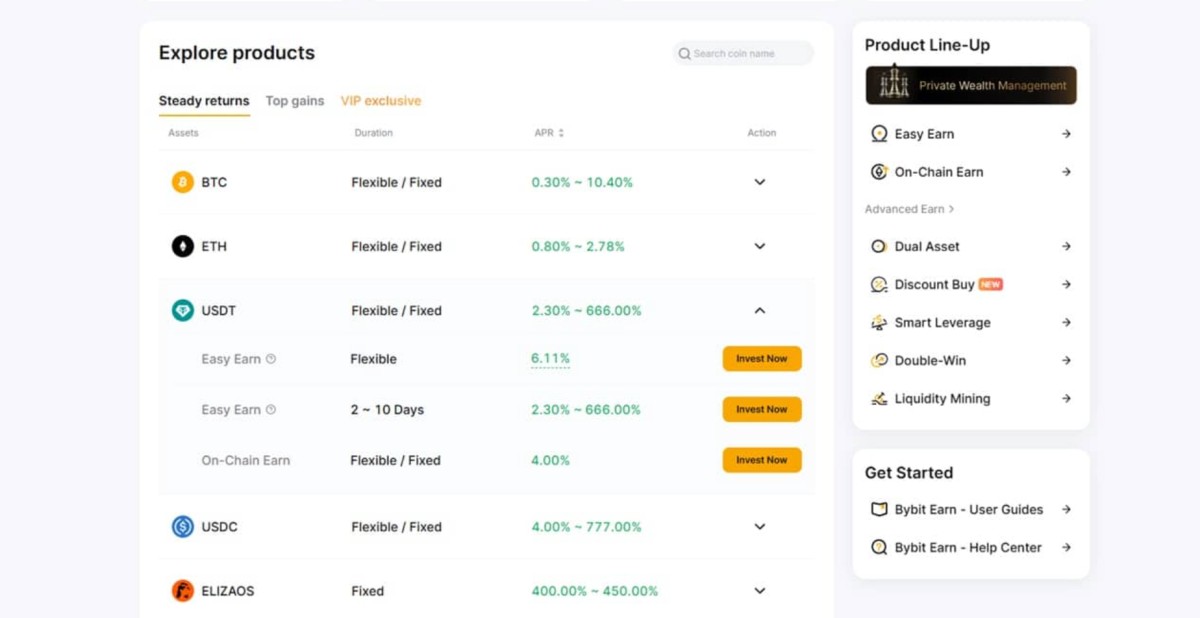The height and width of the screenshot is (618, 1200).
Task: Open the VIP exclusive tab
Action: click(x=381, y=101)
